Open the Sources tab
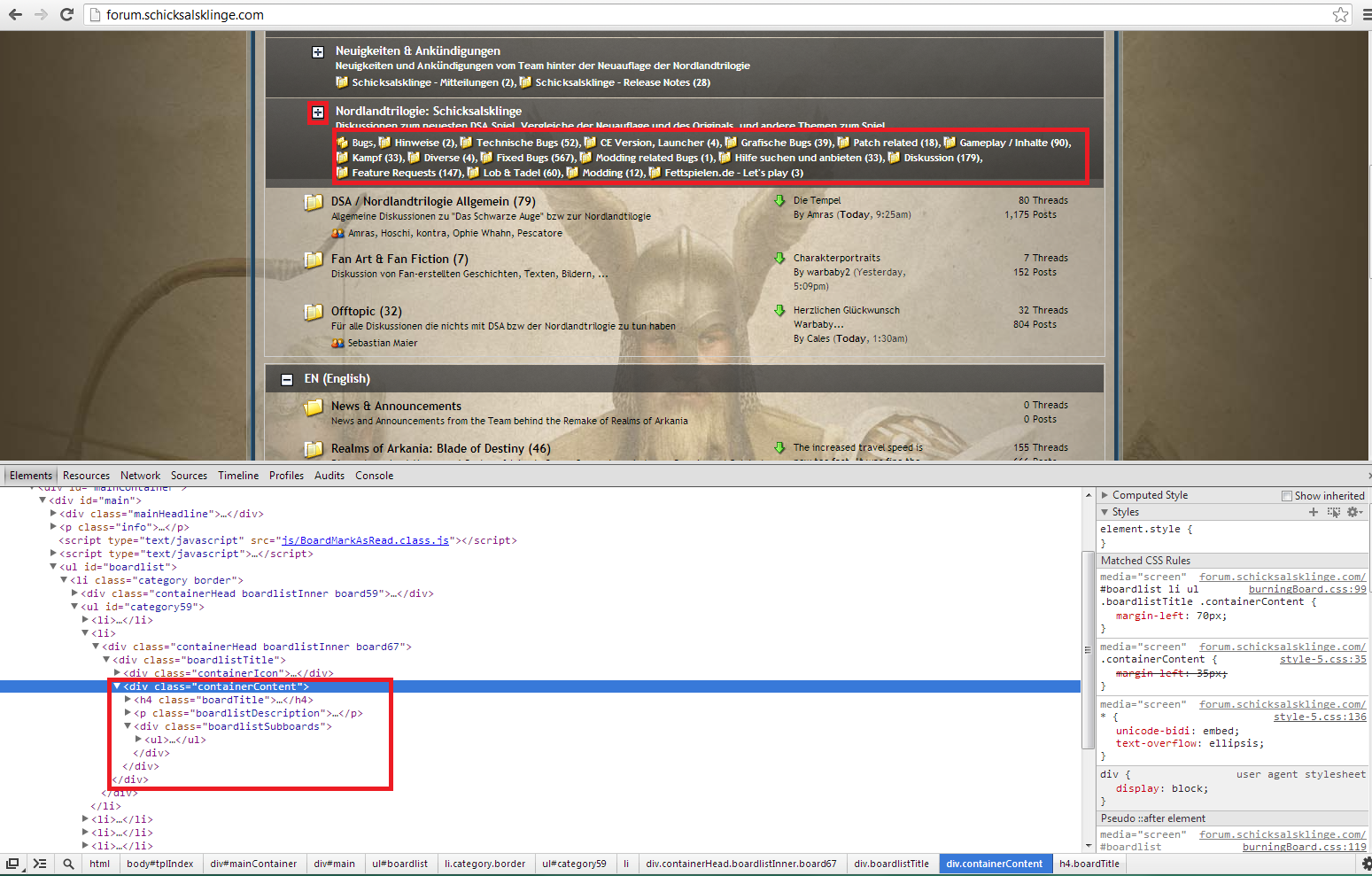The height and width of the screenshot is (876, 1372). (189, 476)
